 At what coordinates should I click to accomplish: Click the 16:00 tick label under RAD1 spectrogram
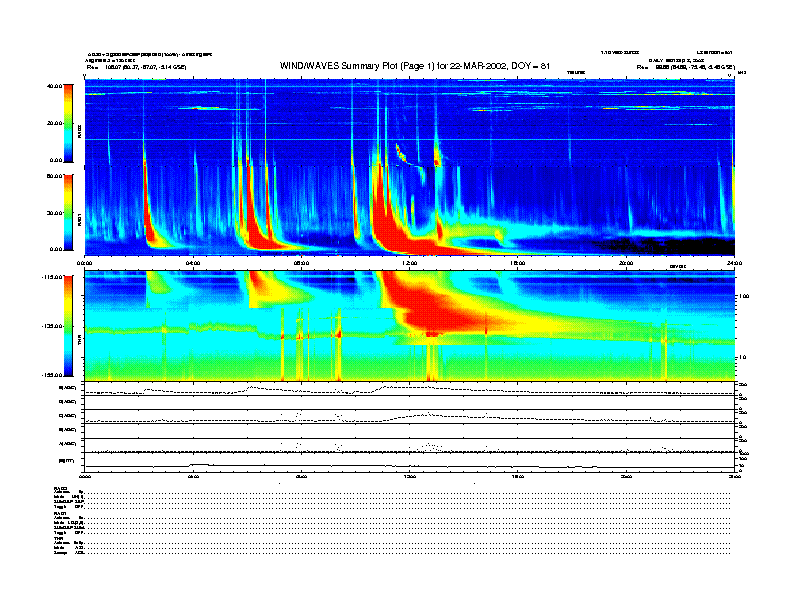518,263
